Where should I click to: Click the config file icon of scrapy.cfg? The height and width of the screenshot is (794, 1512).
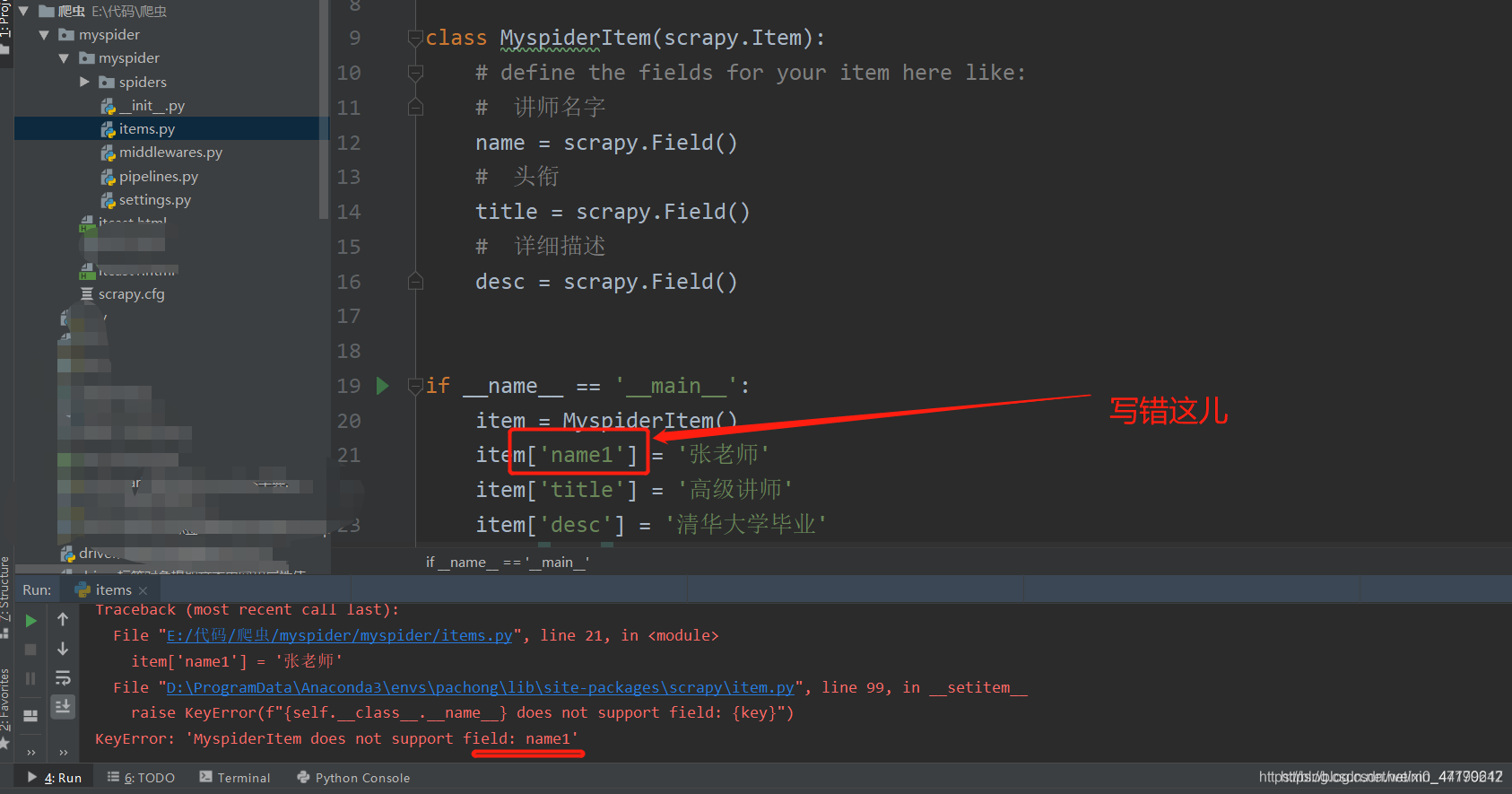tap(87, 294)
